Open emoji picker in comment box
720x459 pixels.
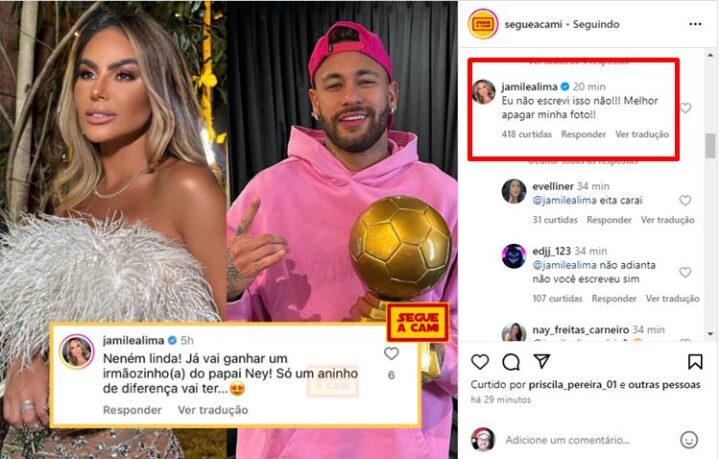(689, 440)
